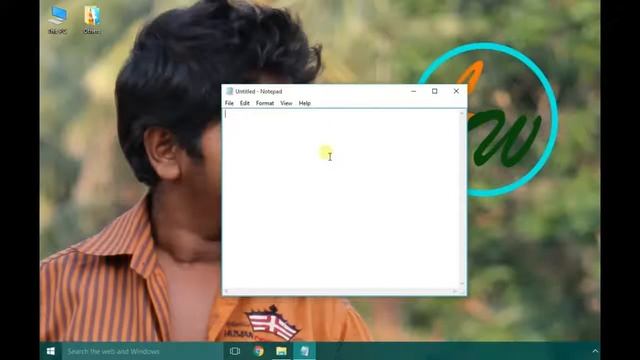Open the Help menu in Notepad
This screenshot has width=640, height=360.
pos(304,103)
